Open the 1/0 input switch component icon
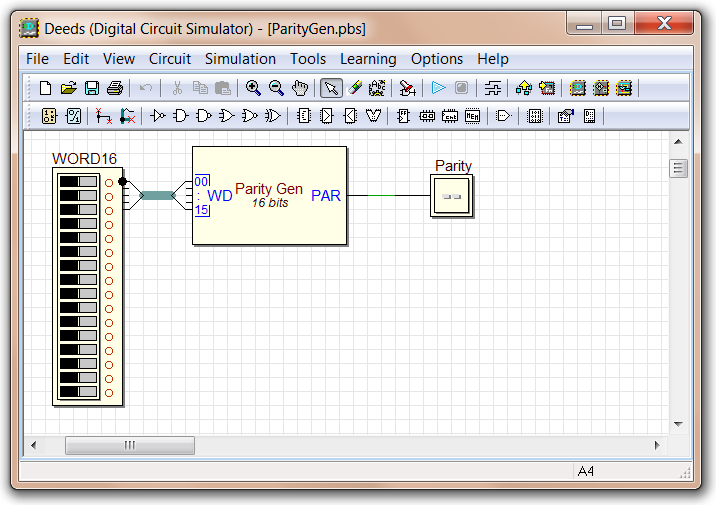This screenshot has height=505, width=716. (49, 116)
